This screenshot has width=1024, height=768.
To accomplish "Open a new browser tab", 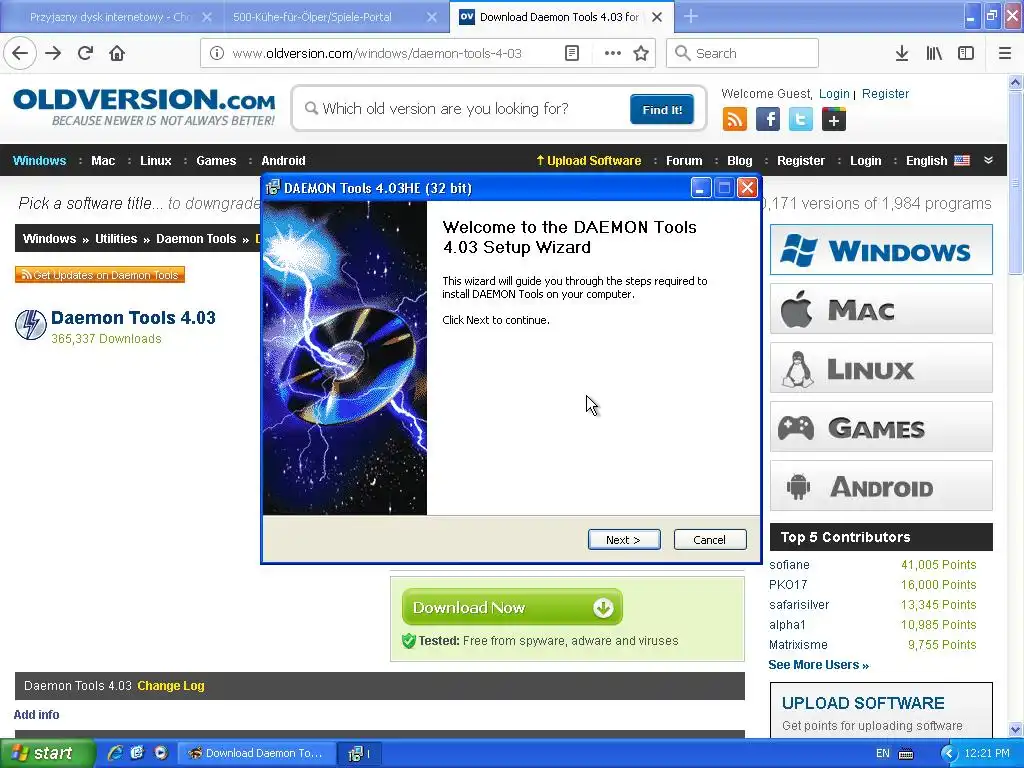I will tap(691, 17).
